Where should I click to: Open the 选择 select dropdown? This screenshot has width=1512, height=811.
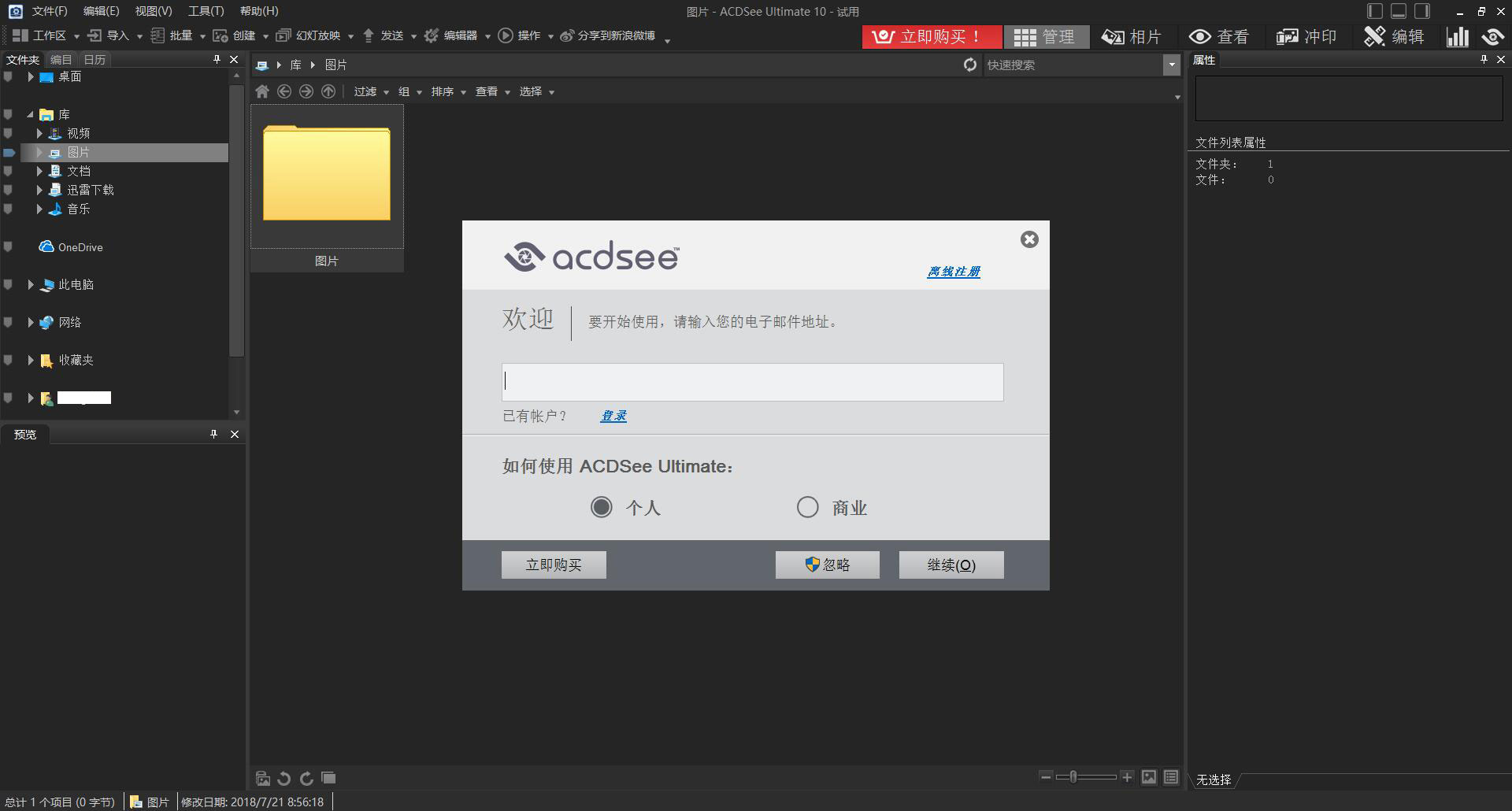[x=536, y=91]
